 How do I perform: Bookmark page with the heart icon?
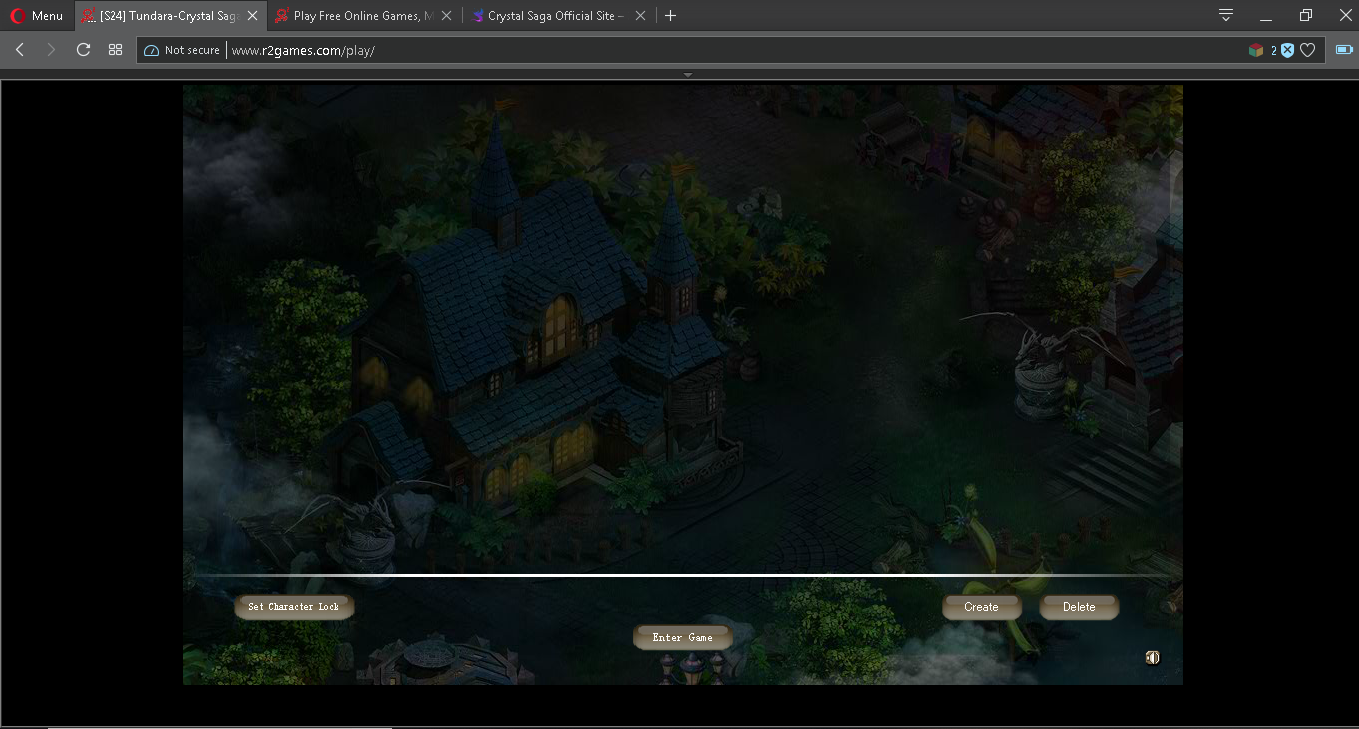coord(1307,50)
